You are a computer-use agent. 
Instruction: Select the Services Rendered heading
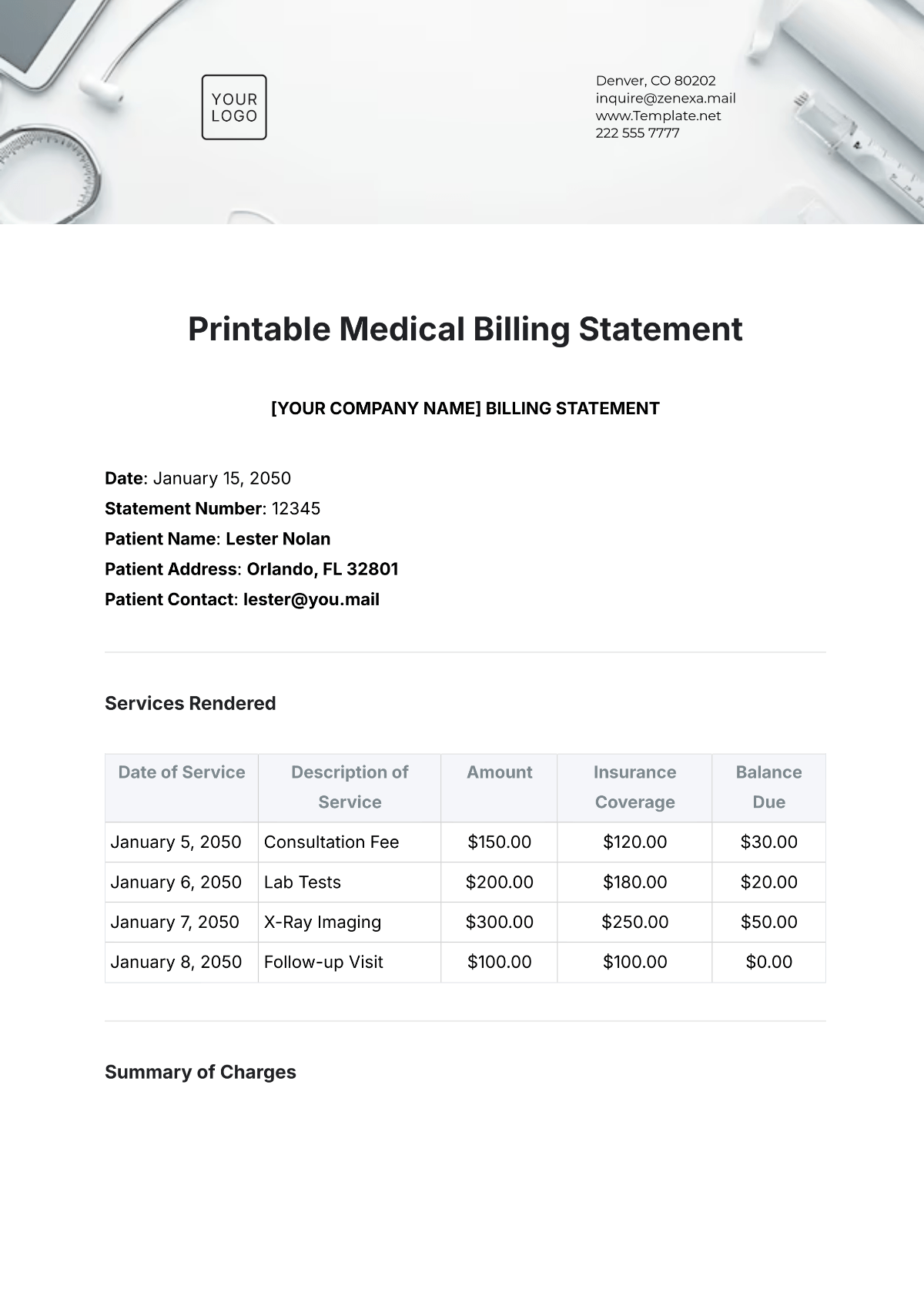click(190, 703)
